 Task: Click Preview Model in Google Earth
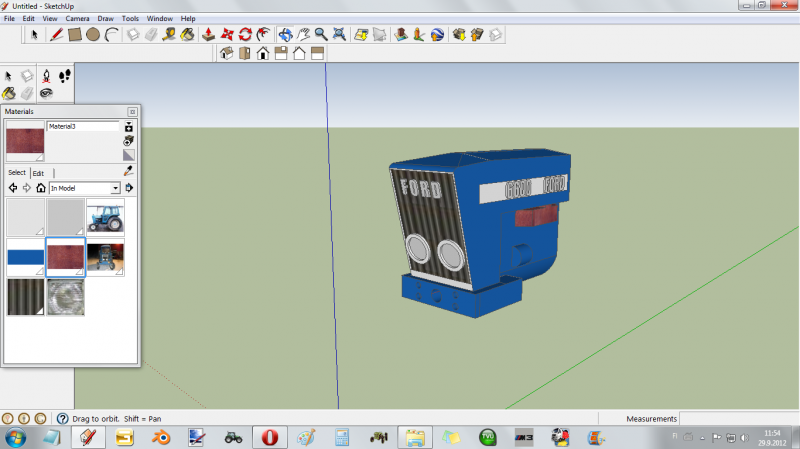pyautogui.click(x=437, y=35)
